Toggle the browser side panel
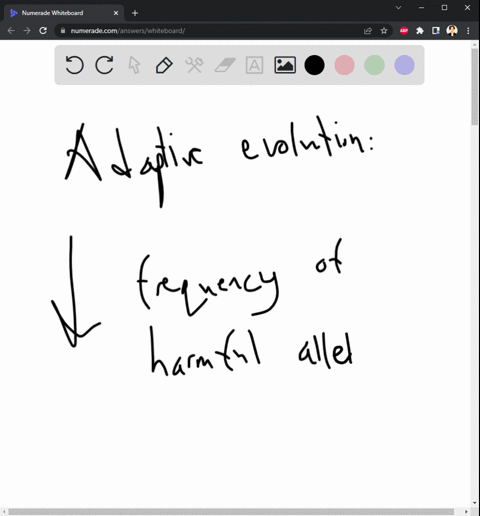The width and height of the screenshot is (480, 516). pyautogui.click(x=436, y=31)
